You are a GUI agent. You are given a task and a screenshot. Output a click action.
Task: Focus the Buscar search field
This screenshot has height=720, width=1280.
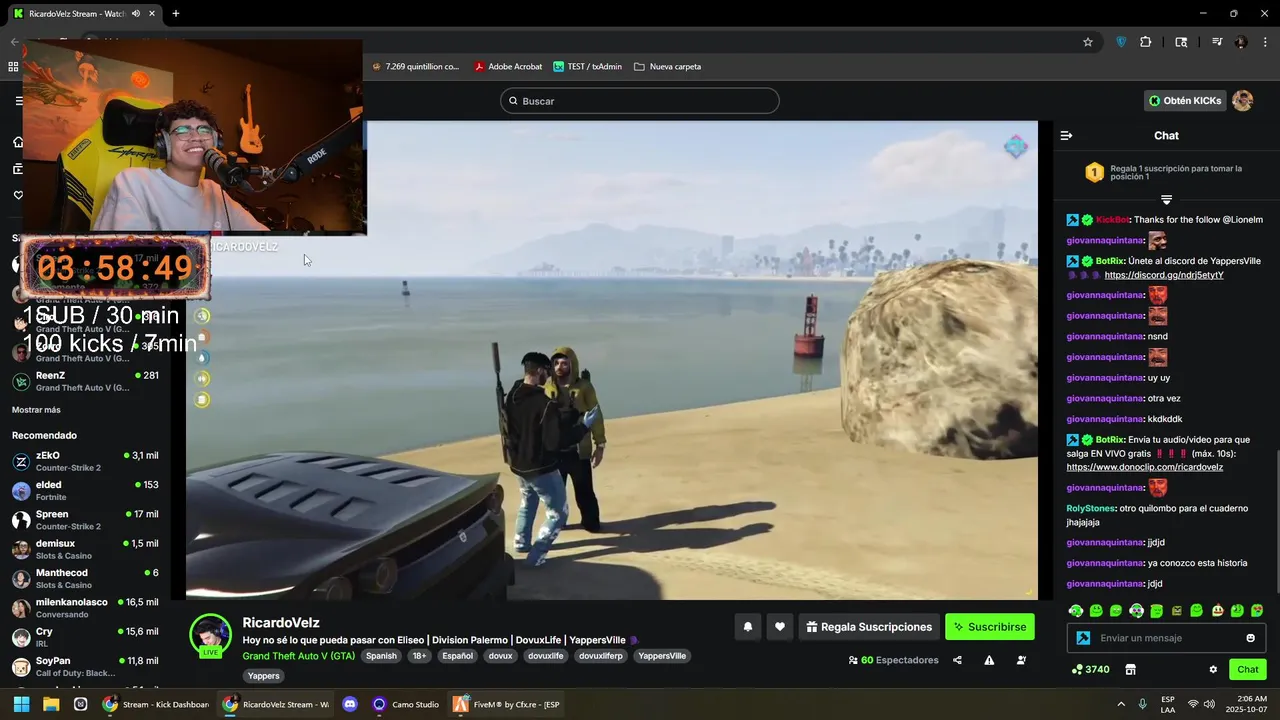tap(640, 101)
